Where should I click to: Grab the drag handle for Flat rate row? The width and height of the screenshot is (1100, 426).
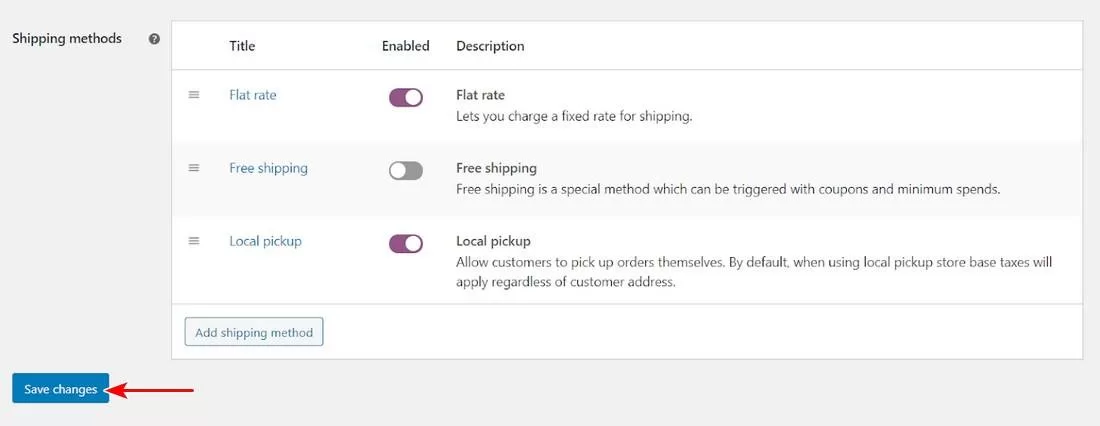click(194, 95)
